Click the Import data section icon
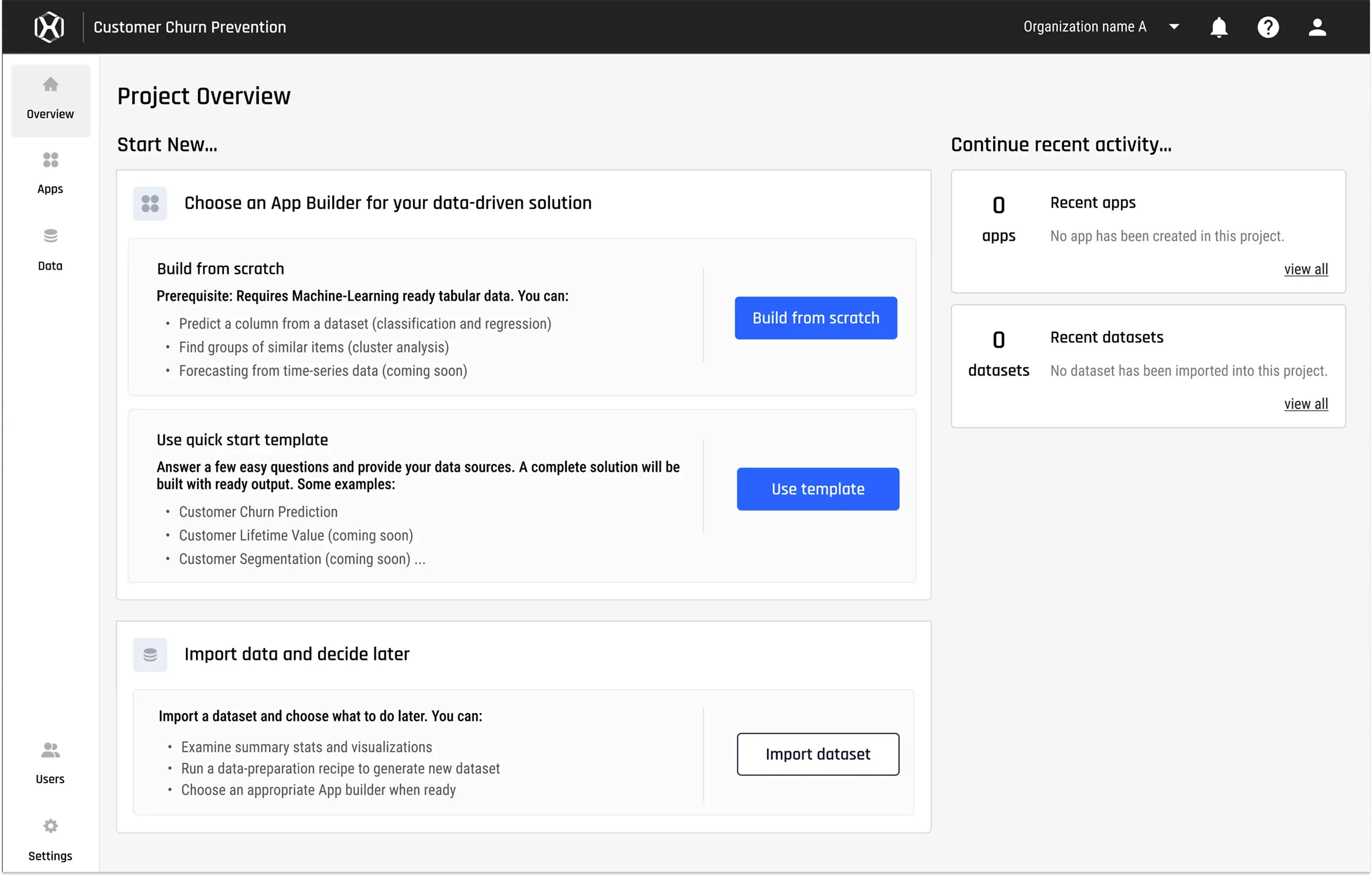 pyautogui.click(x=150, y=654)
